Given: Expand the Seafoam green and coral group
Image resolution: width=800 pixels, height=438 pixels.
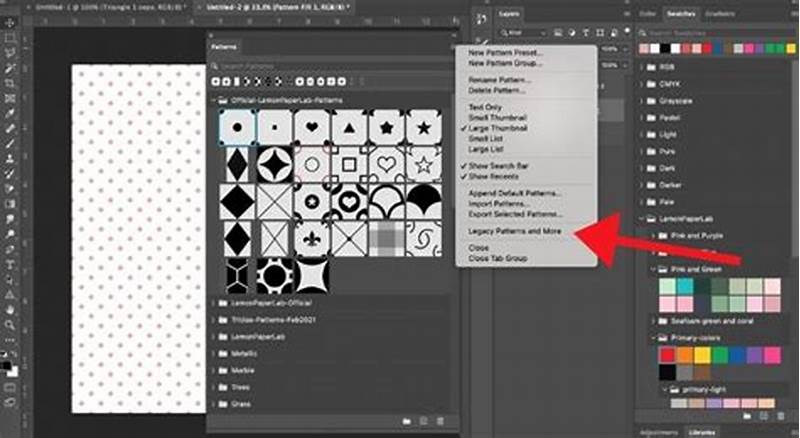Looking at the screenshot, I should pyautogui.click(x=653, y=321).
